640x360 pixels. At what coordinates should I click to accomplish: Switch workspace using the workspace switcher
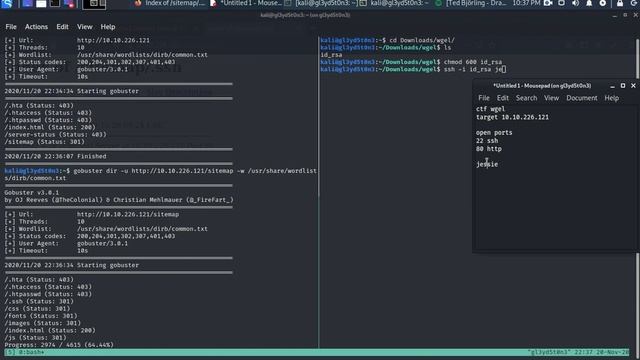click(x=94, y=4)
